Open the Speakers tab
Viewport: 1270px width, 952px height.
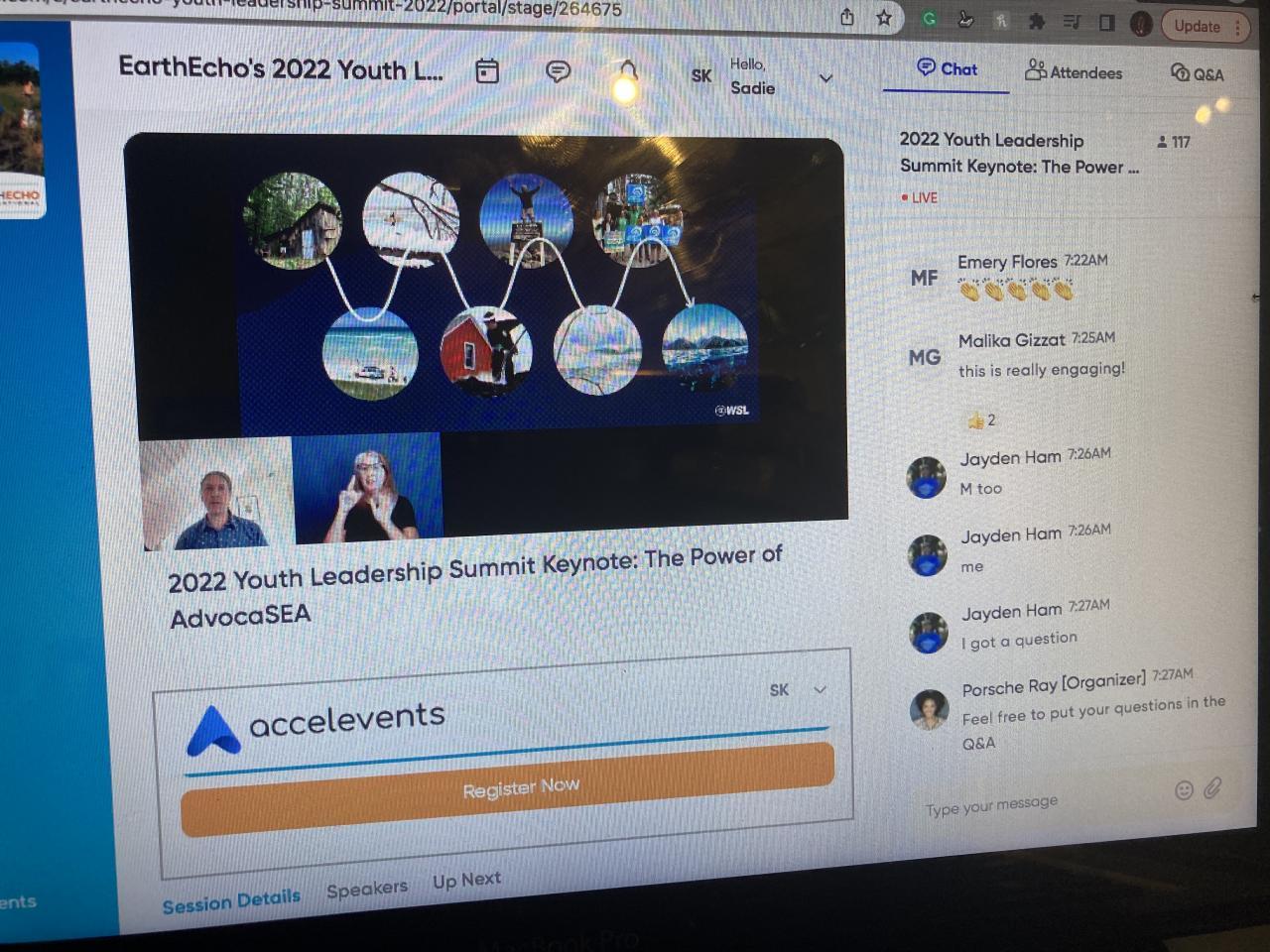pos(367,890)
